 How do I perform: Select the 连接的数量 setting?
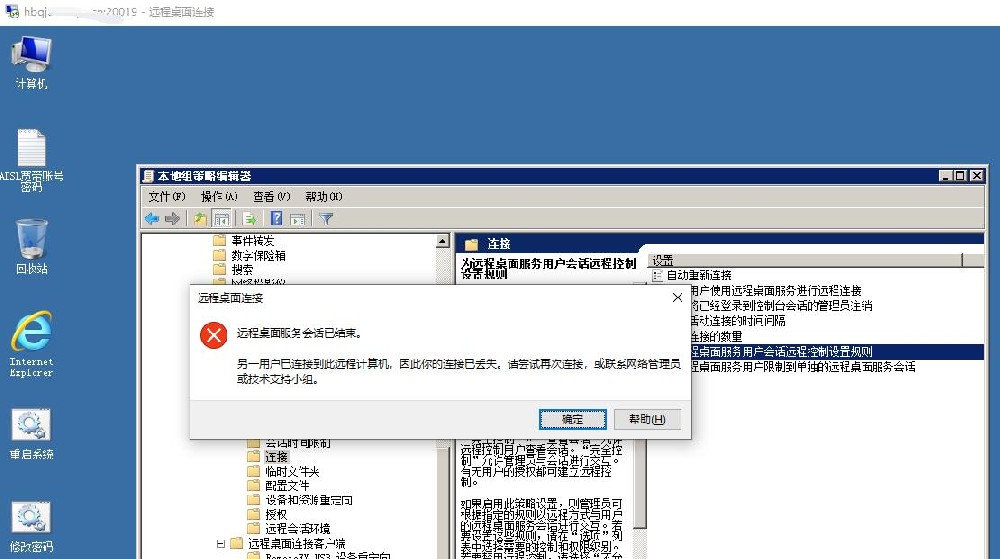point(717,336)
